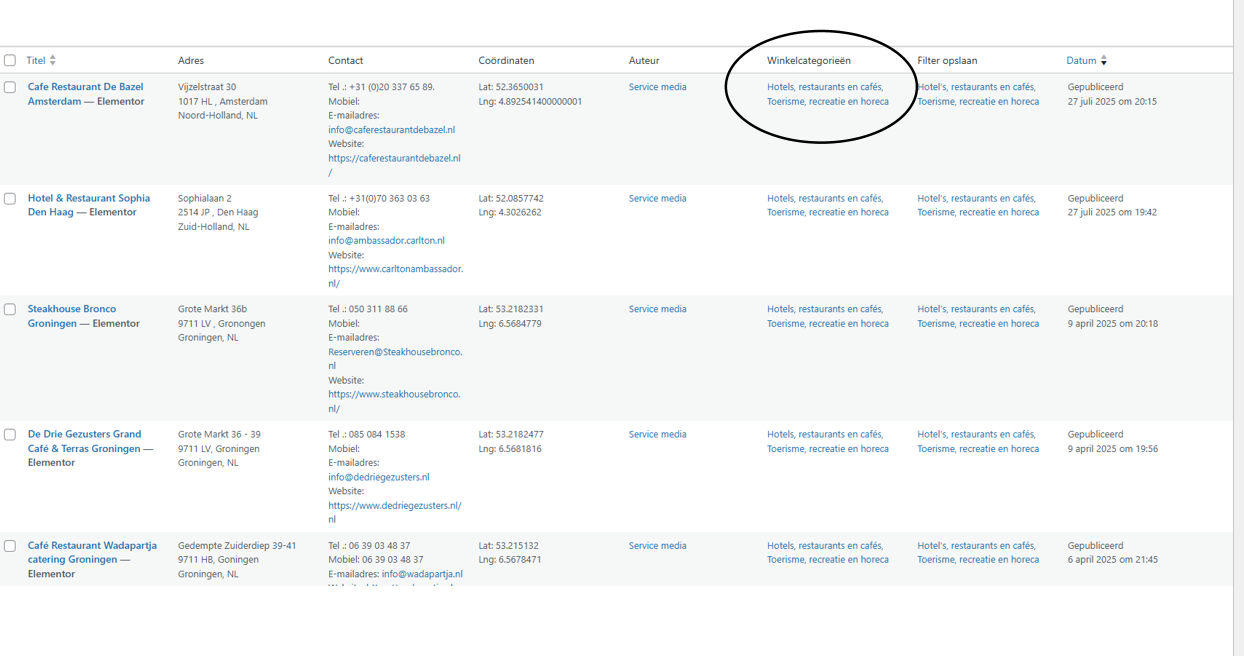Image resolution: width=1244 pixels, height=656 pixels.
Task: Select checkbox for De Drie Gezusters
Action: pos(10,434)
